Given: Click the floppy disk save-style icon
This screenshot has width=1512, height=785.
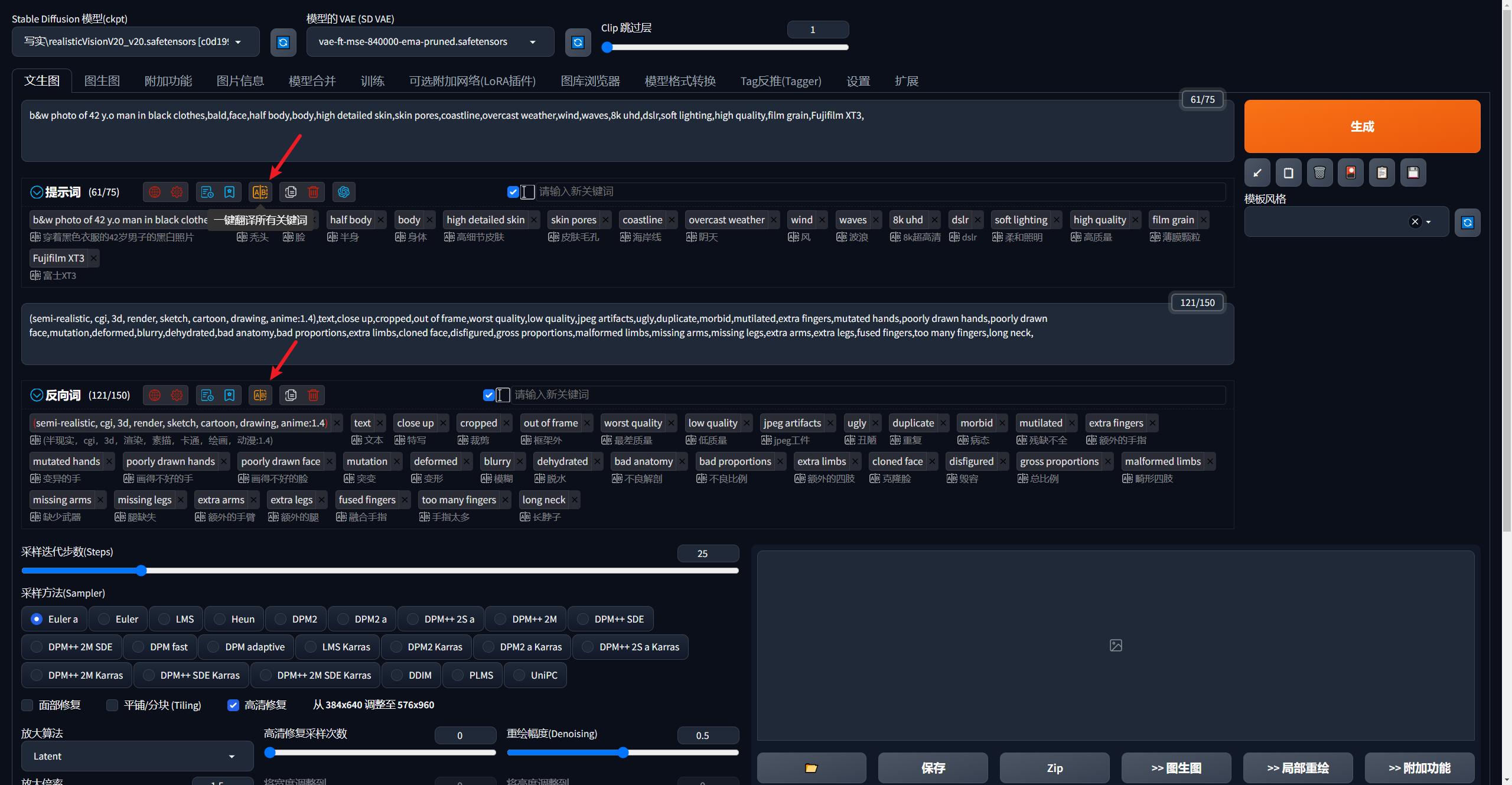Looking at the screenshot, I should pos(1413,173).
